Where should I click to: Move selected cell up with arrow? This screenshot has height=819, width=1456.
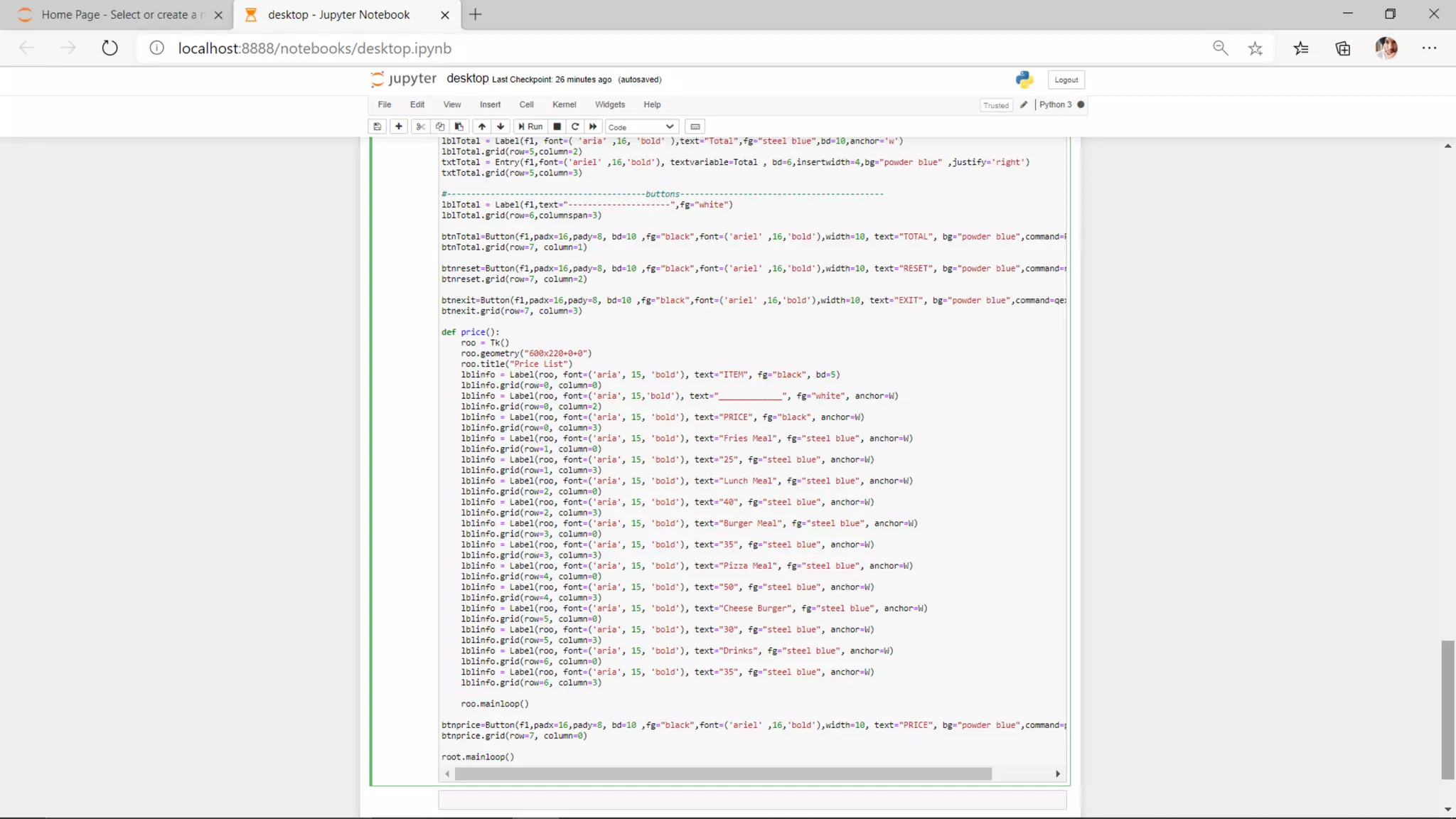point(482,127)
